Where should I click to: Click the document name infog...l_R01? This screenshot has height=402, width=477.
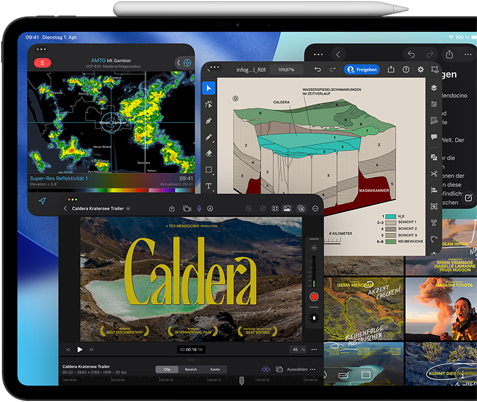click(x=251, y=70)
